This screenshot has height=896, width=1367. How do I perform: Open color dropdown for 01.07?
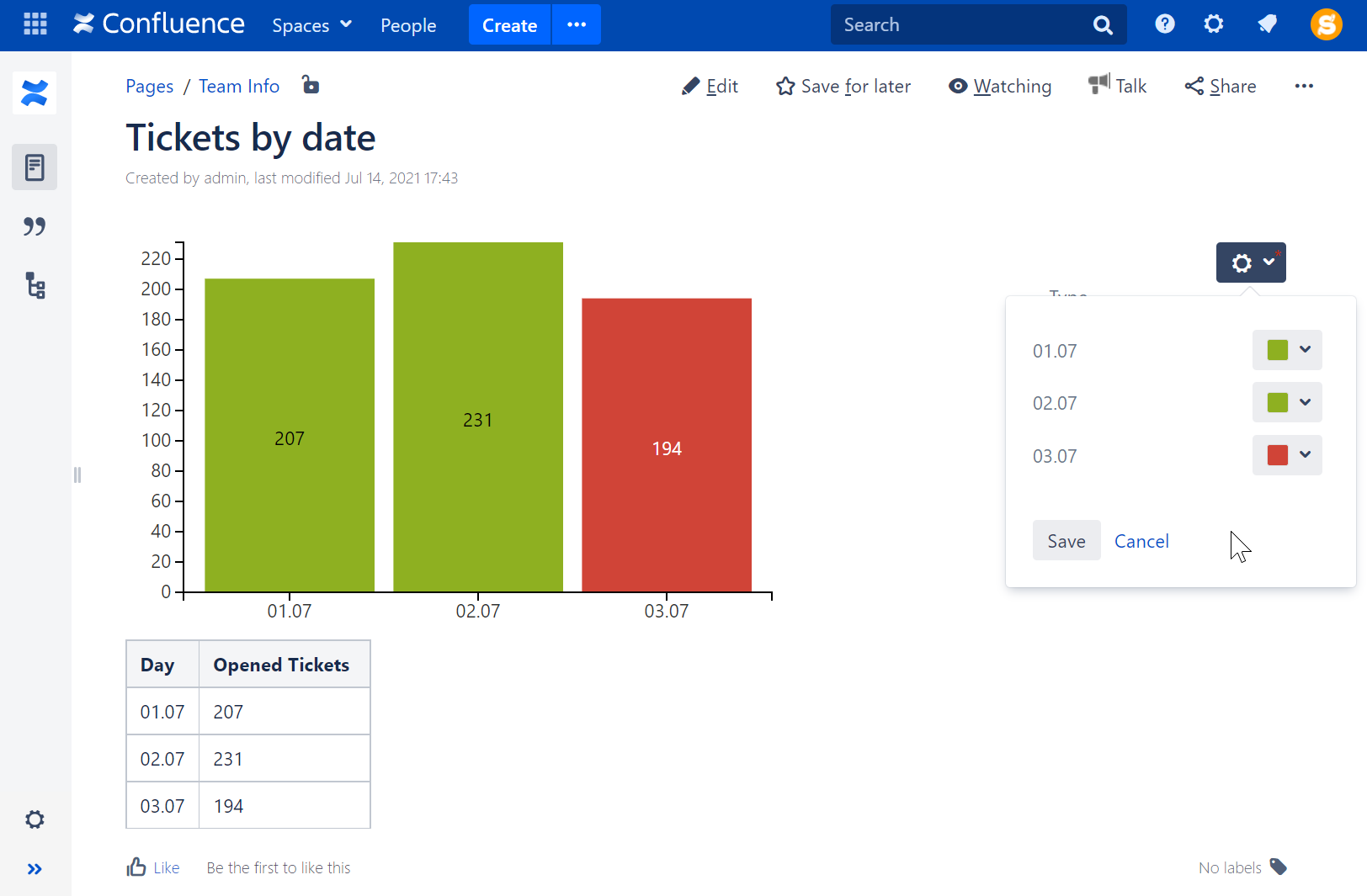click(1287, 350)
